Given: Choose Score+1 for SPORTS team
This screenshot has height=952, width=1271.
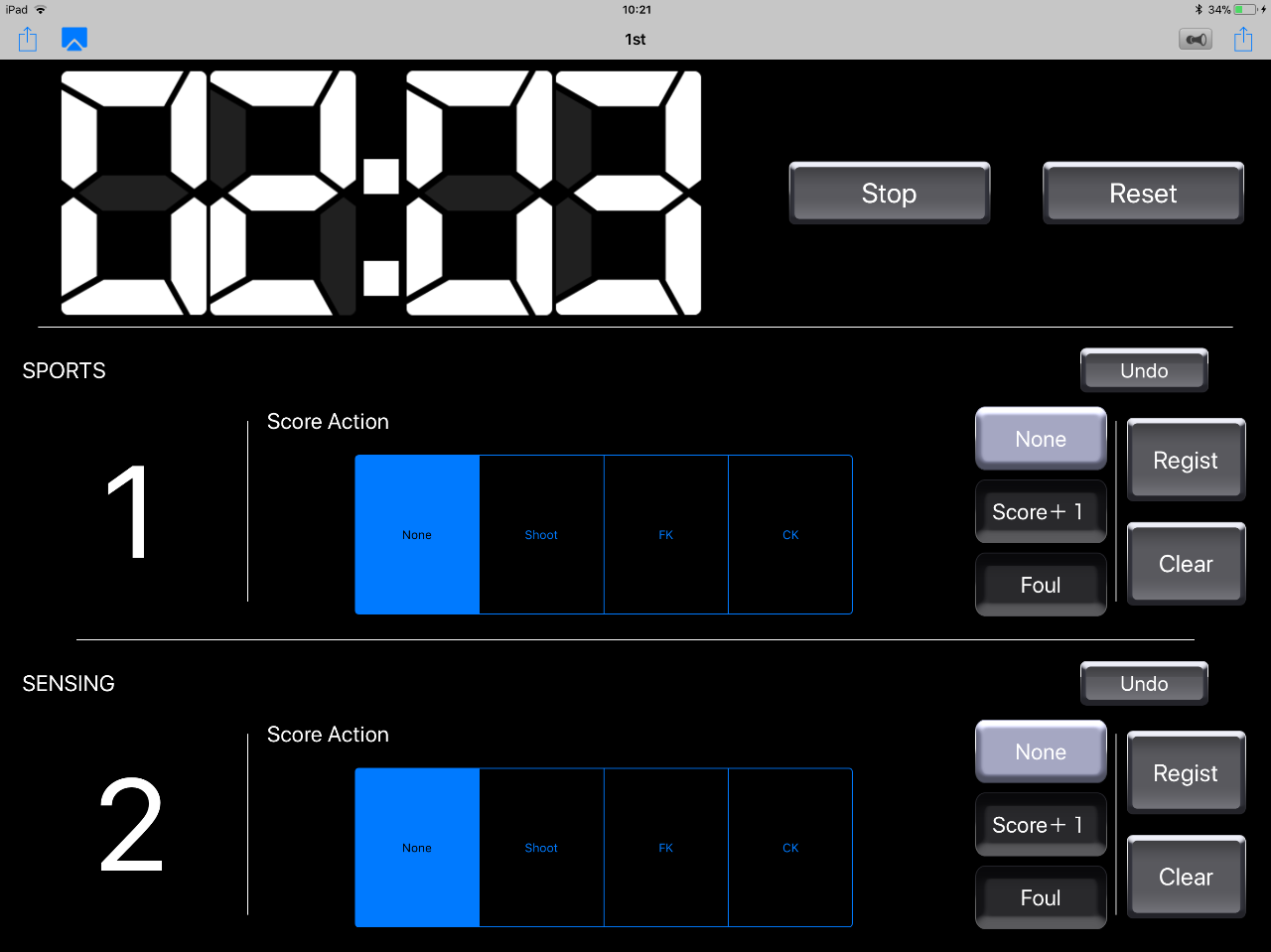Looking at the screenshot, I should pos(1041,512).
